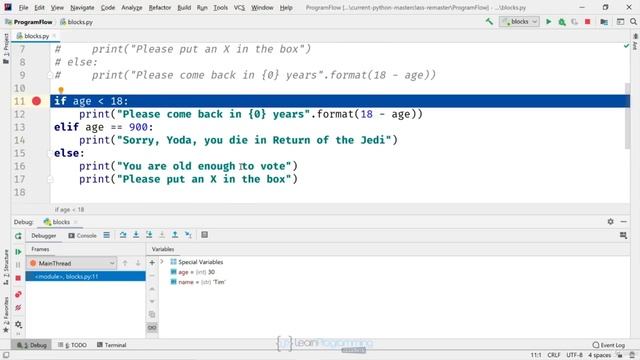Select the module blocks.py:11 frame
This screenshot has height=360, width=640.
[x=85, y=276]
